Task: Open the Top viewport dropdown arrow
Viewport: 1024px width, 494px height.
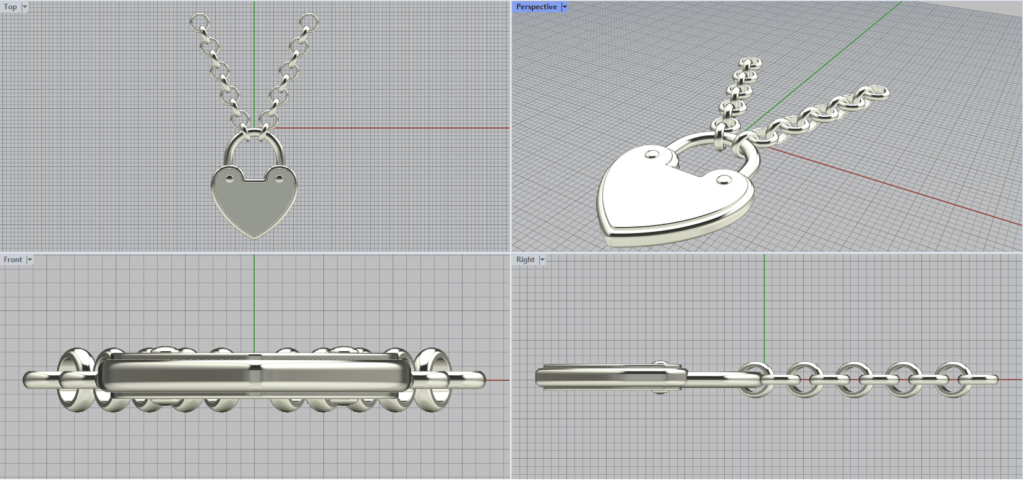Action: pyautogui.click(x=25, y=7)
